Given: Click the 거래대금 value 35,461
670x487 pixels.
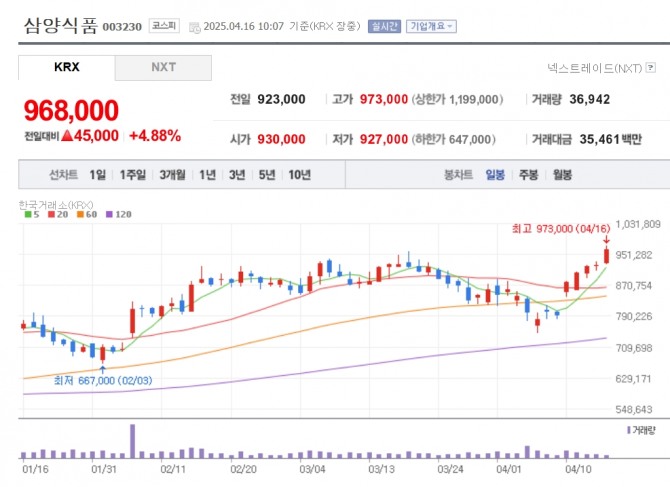Looking at the screenshot, I should 599,139.
